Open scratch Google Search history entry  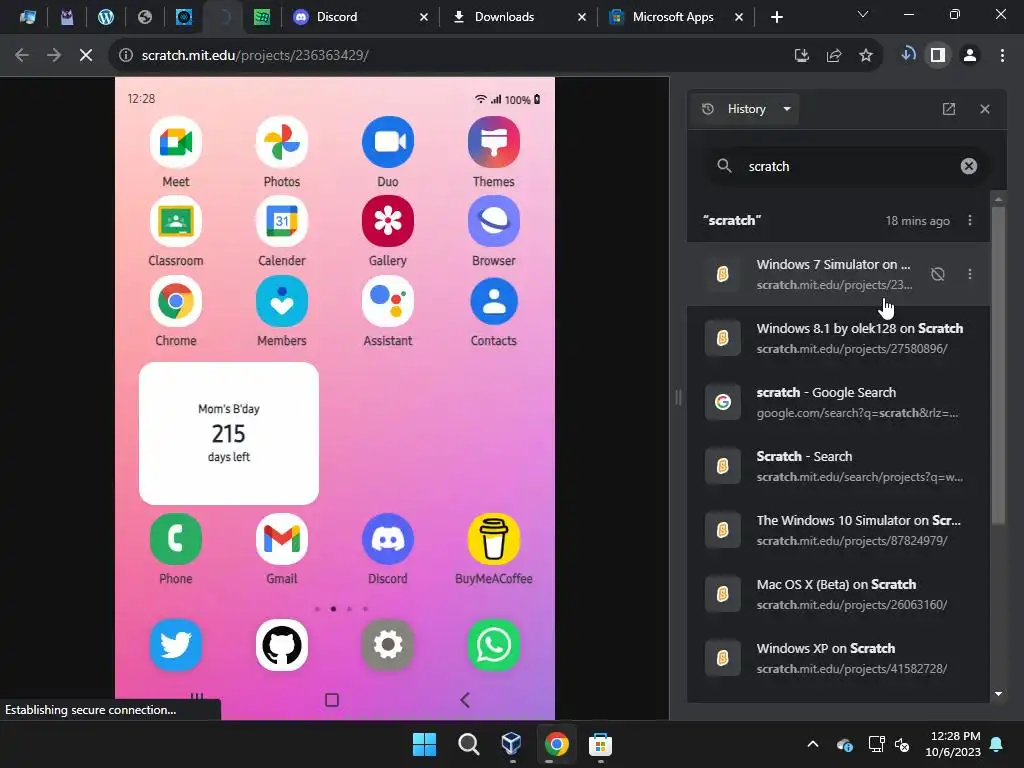(x=839, y=402)
